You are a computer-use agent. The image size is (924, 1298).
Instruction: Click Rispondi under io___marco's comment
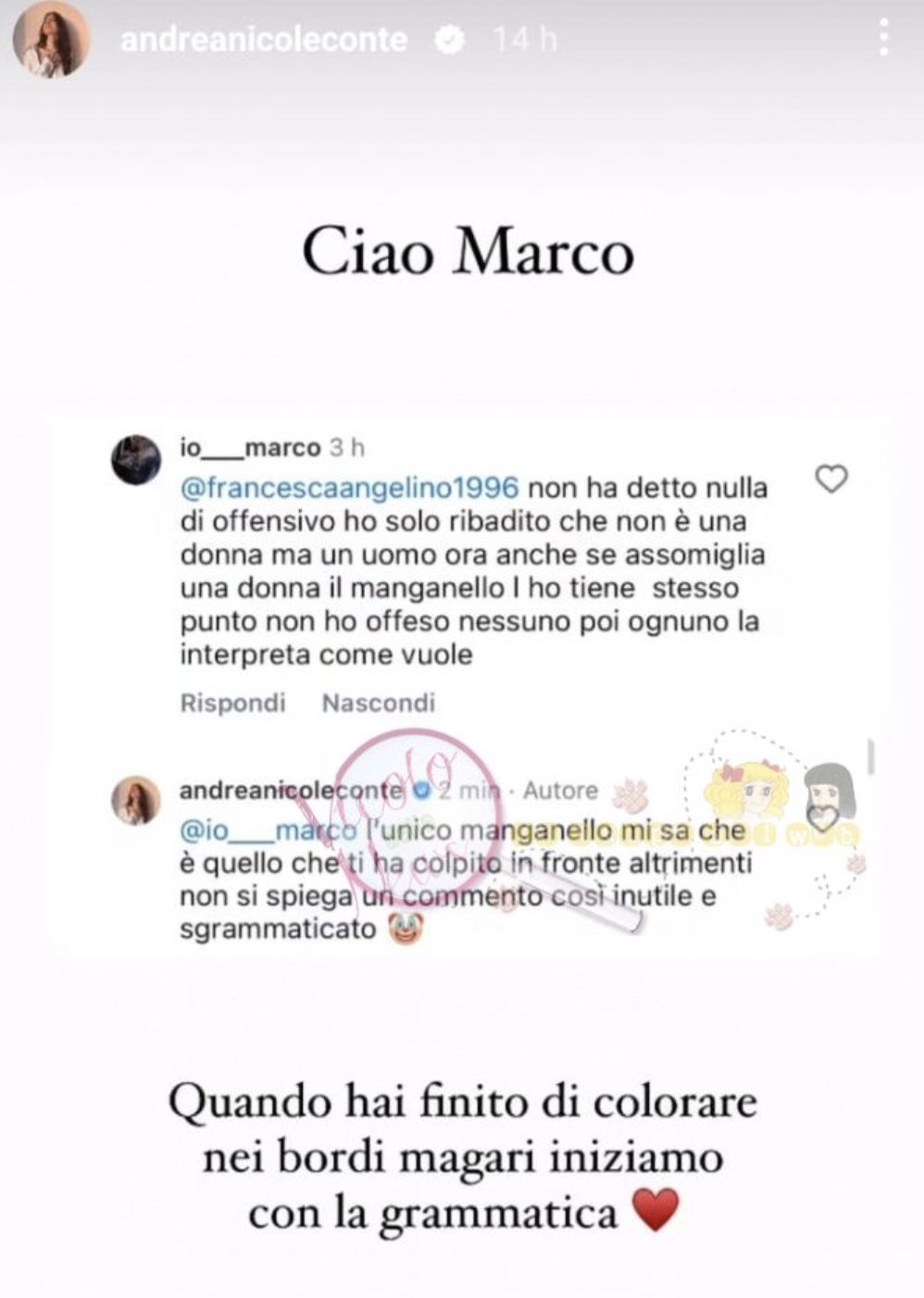click(232, 703)
